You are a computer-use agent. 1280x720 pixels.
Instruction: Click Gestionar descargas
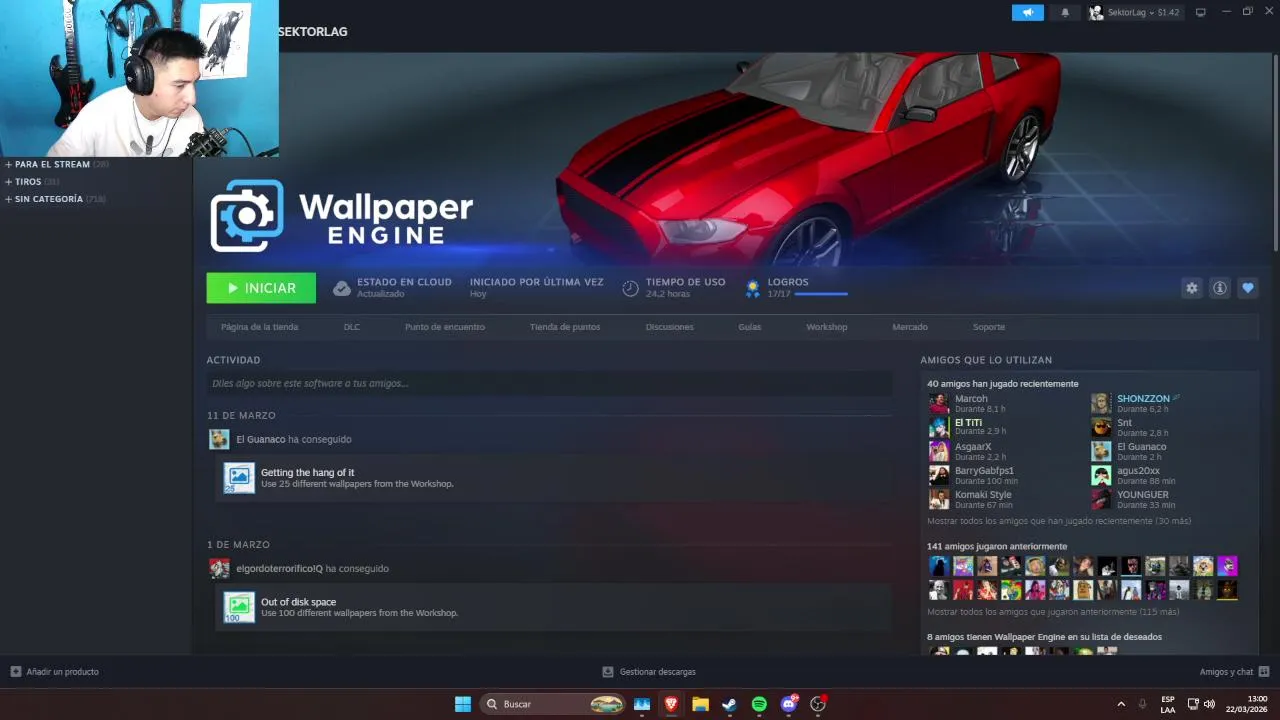(648, 672)
